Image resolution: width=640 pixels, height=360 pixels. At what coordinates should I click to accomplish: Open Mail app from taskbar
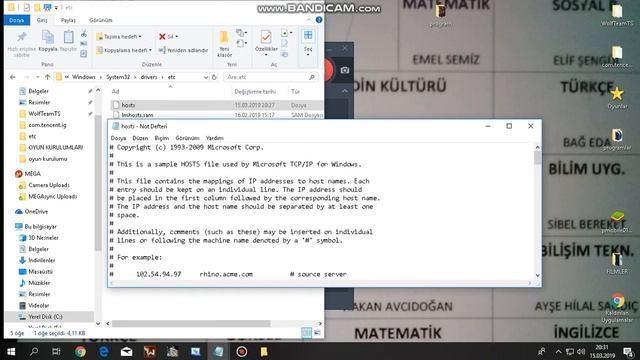point(127,351)
